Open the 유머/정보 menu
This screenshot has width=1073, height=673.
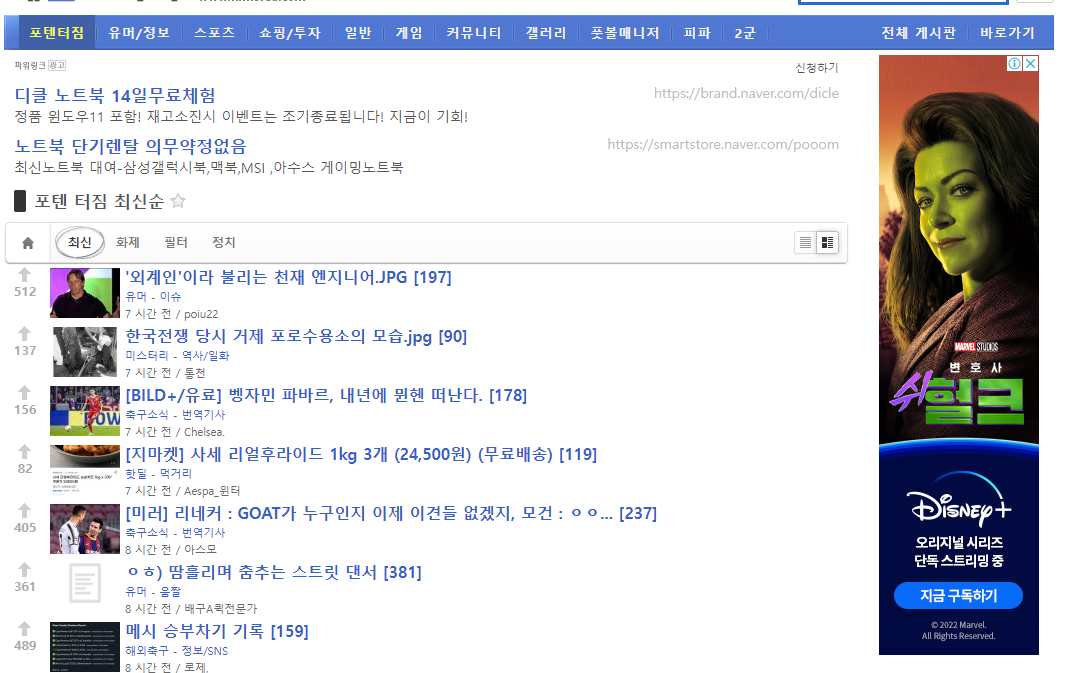[x=139, y=33]
